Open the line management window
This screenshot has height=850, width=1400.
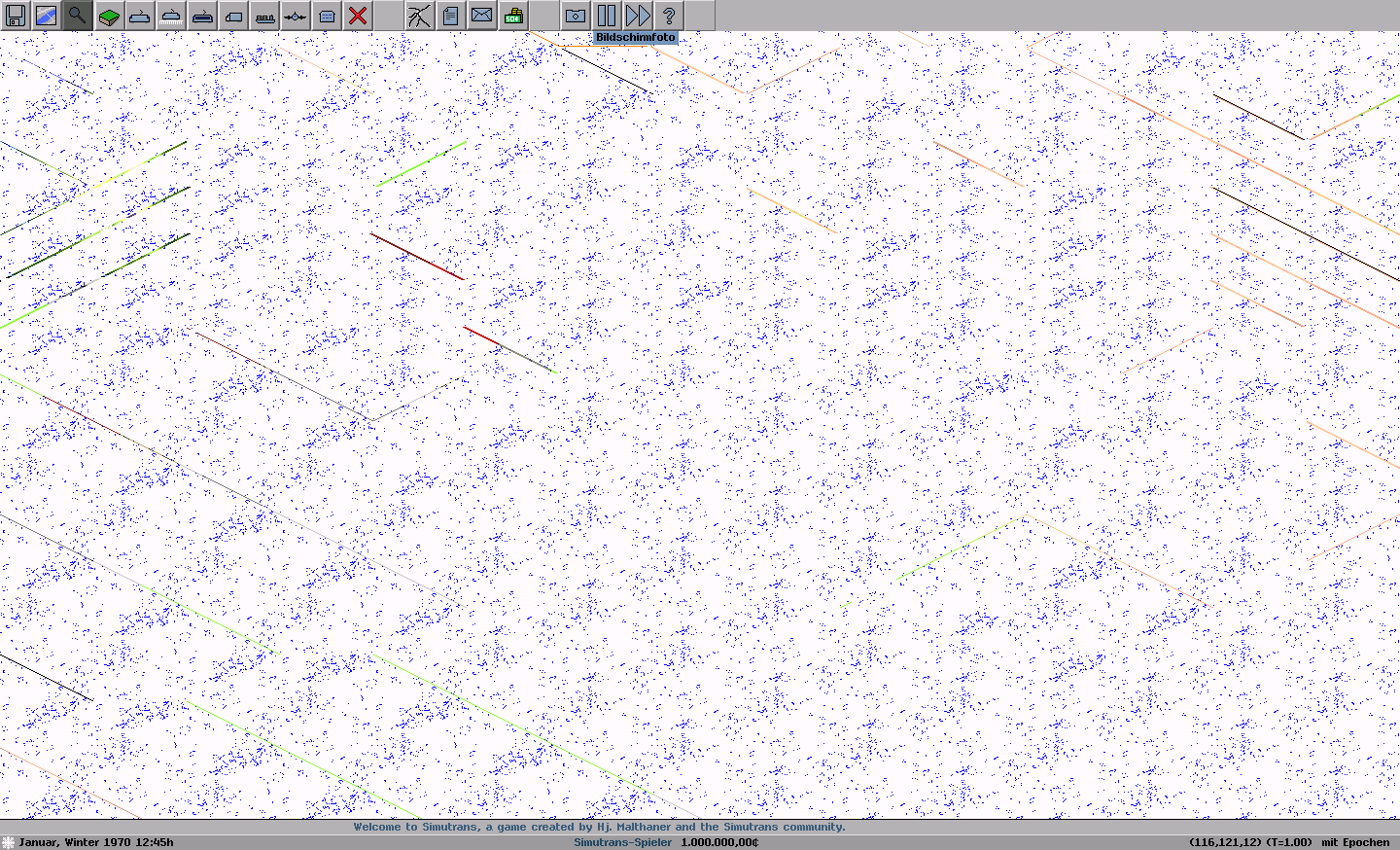coord(420,16)
